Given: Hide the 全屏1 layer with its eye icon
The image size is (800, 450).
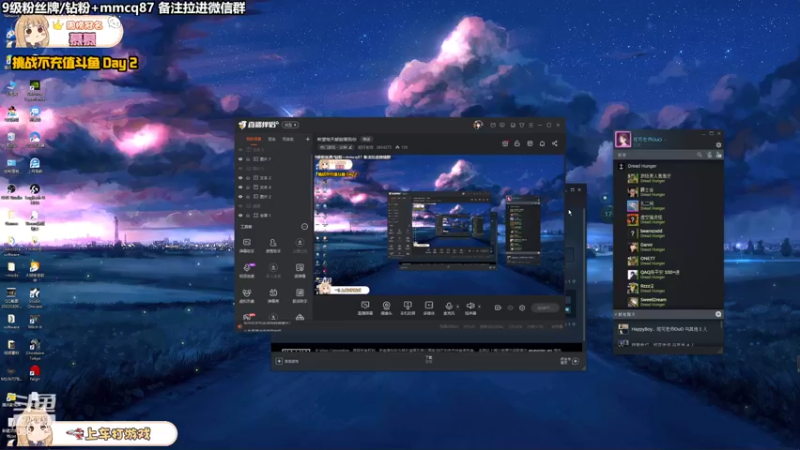Looking at the screenshot, I should tap(241, 215).
